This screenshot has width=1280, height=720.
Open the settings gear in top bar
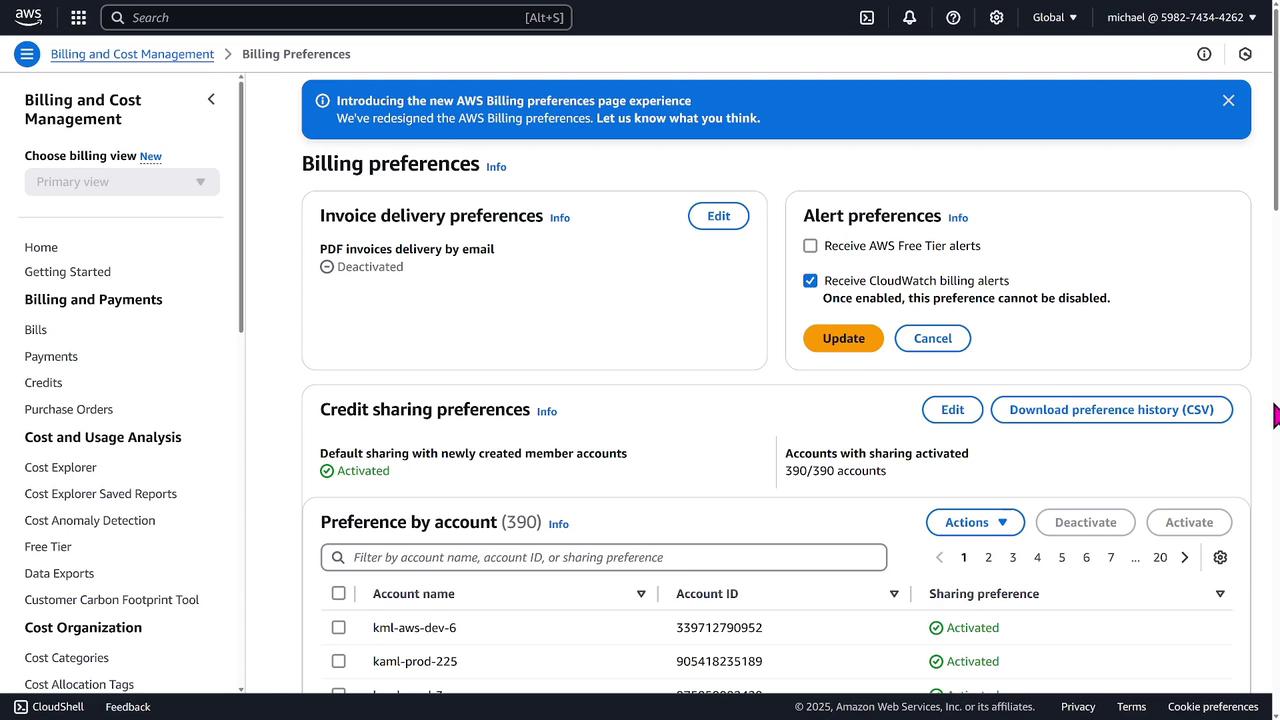(x=996, y=17)
